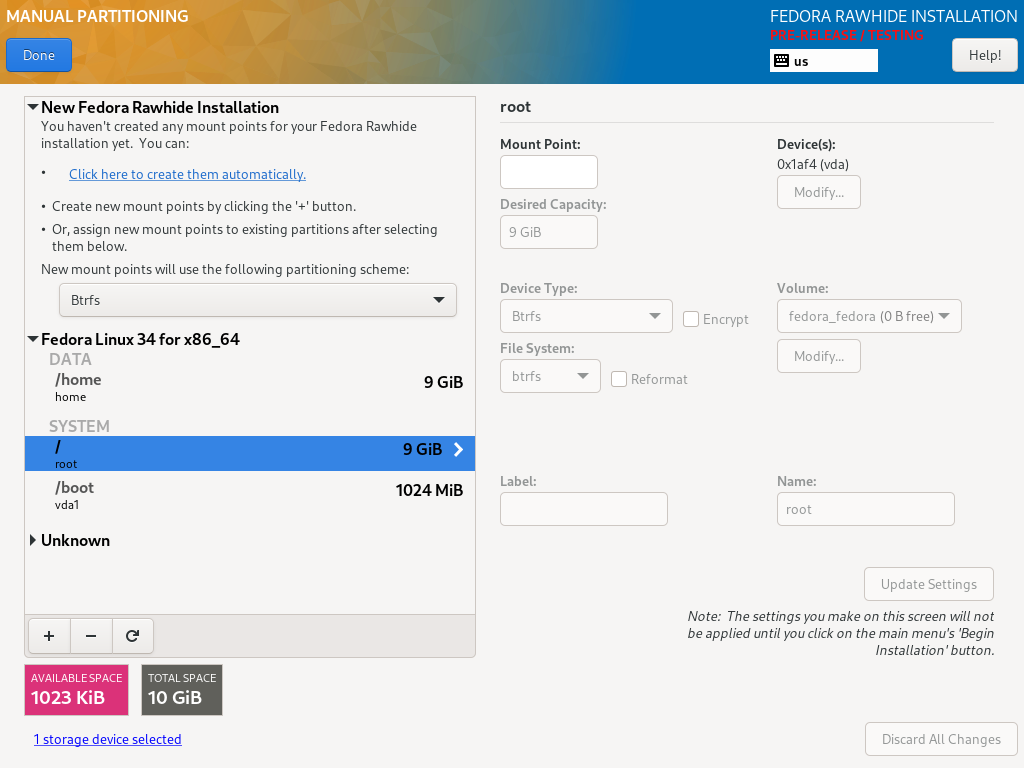Open the '1 storage device selected' link

click(x=108, y=739)
